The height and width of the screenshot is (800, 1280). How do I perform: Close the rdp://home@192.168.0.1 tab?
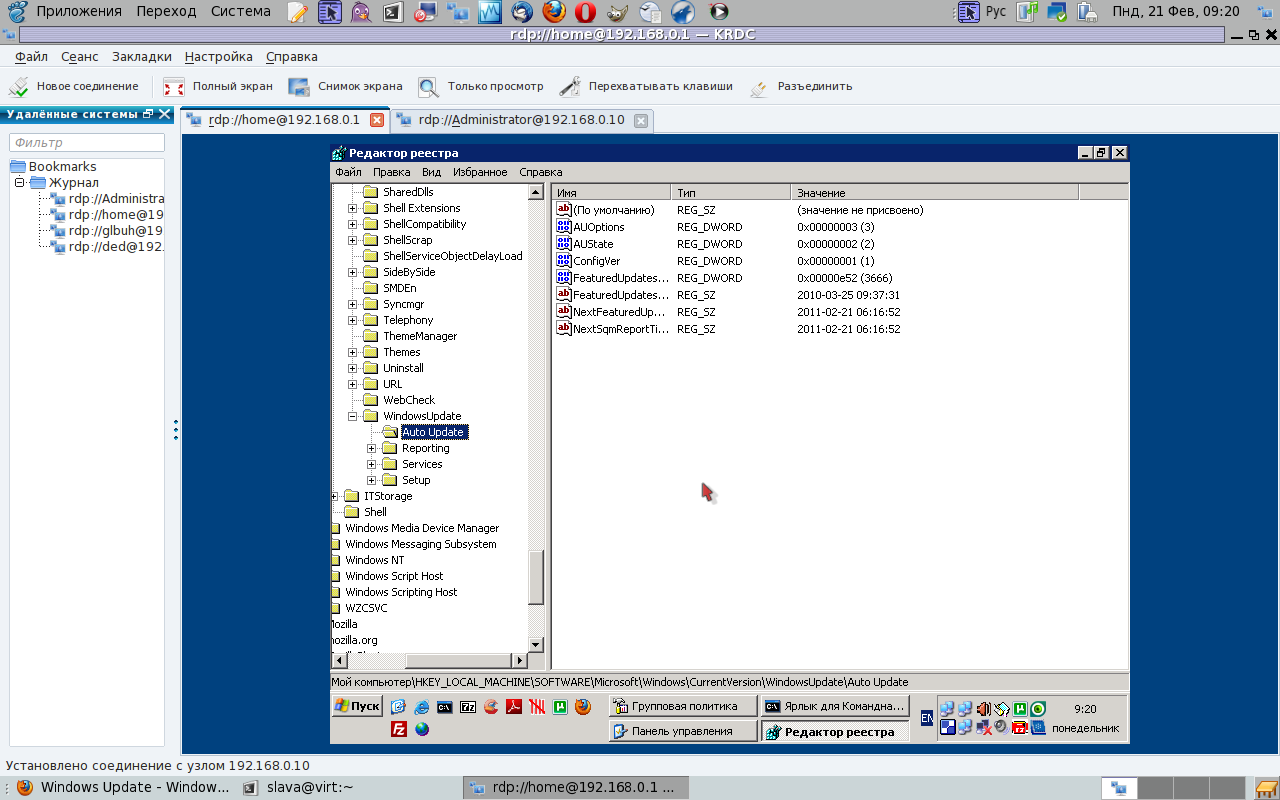(x=377, y=120)
